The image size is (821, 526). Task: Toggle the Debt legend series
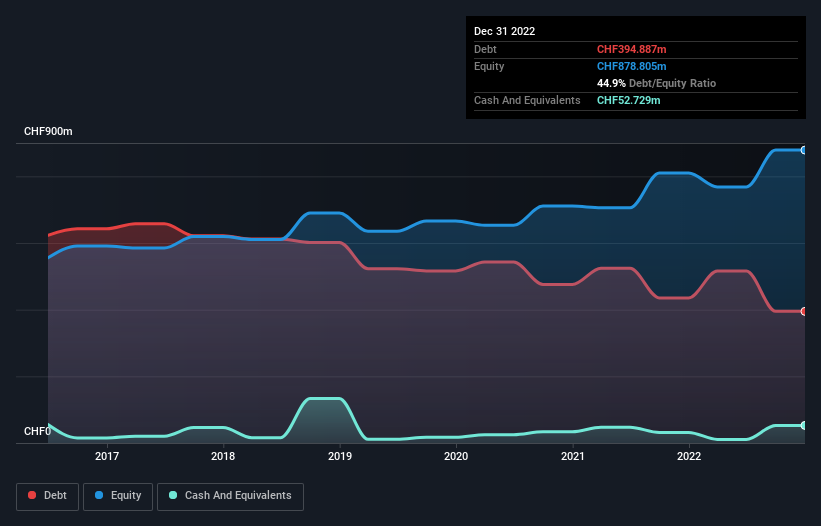47,496
